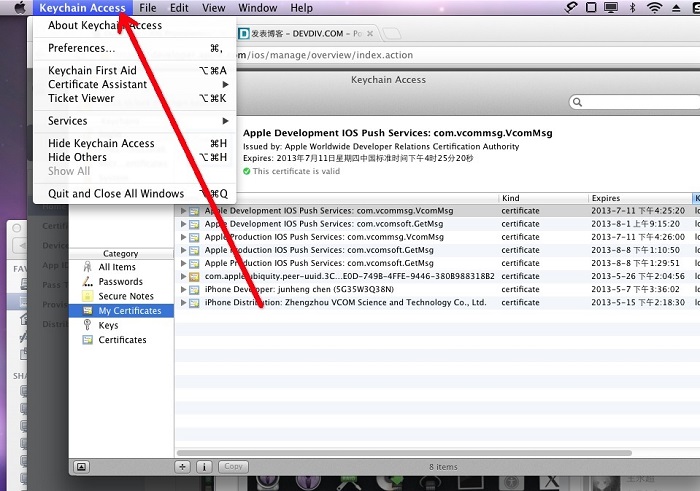Click the eject icon in the menu bar
700x491 pixels.
[x=676, y=8]
